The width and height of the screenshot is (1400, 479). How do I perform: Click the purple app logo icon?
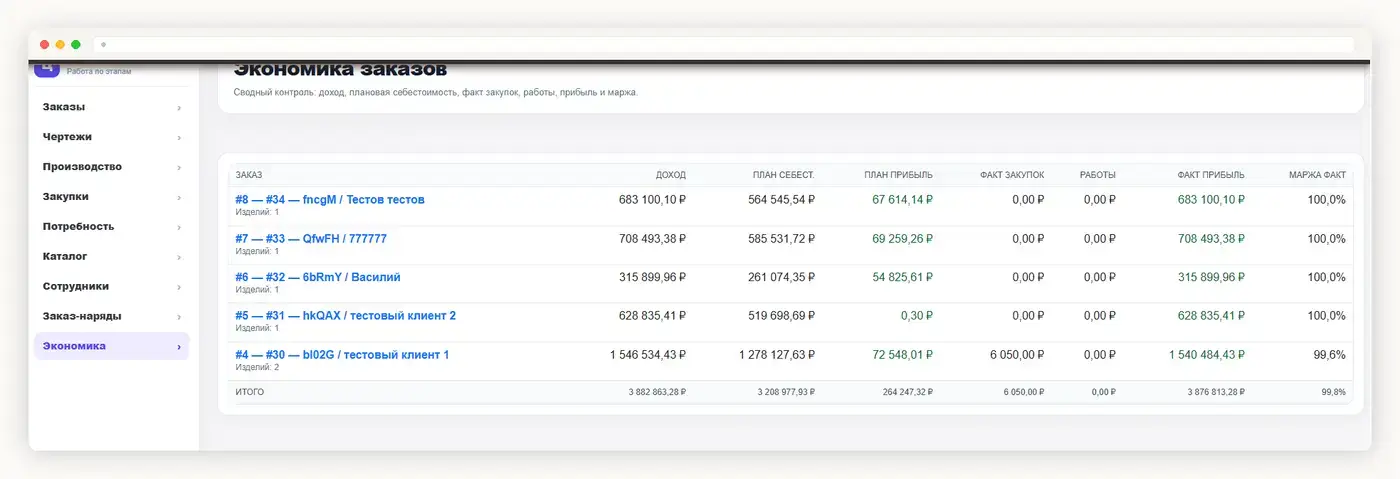pyautogui.click(x=47, y=69)
